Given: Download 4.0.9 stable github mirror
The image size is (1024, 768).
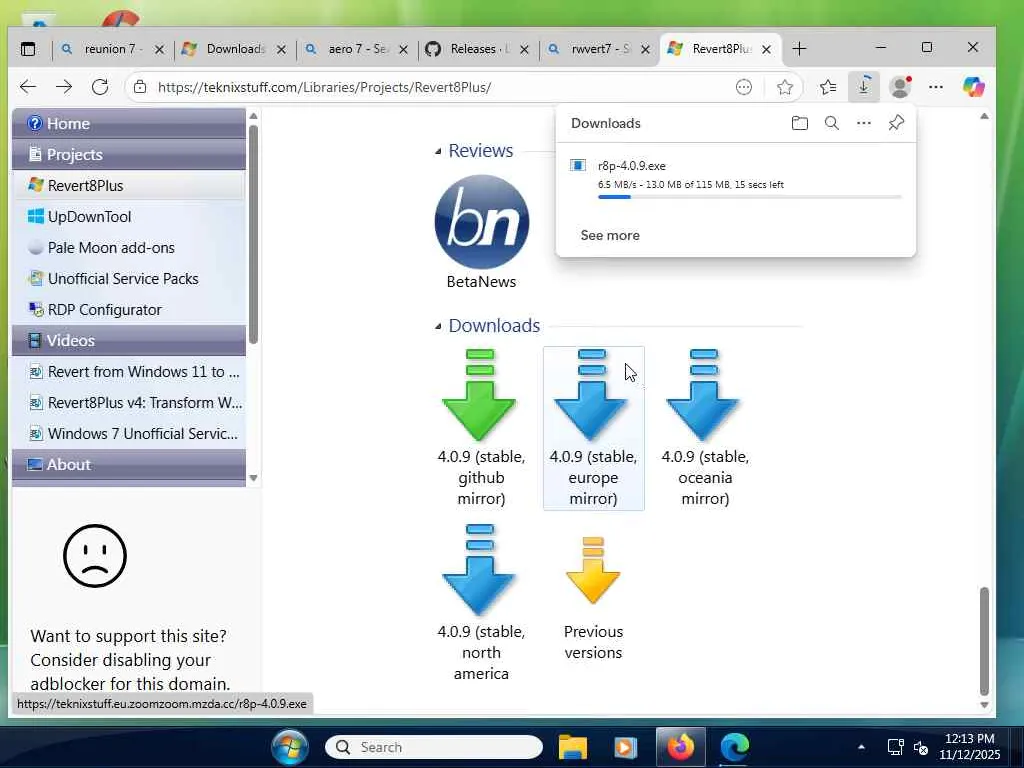Looking at the screenshot, I should point(481,428).
